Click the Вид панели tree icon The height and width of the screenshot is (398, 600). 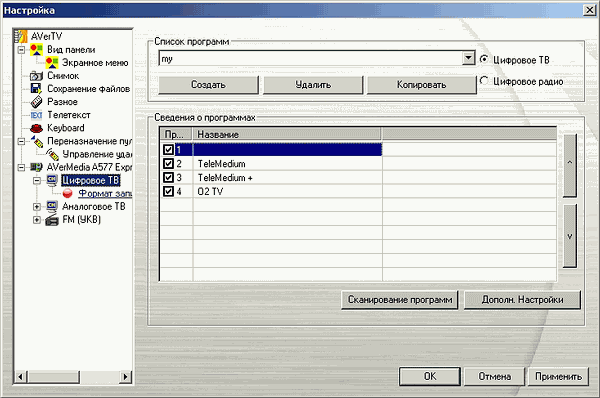(36, 50)
